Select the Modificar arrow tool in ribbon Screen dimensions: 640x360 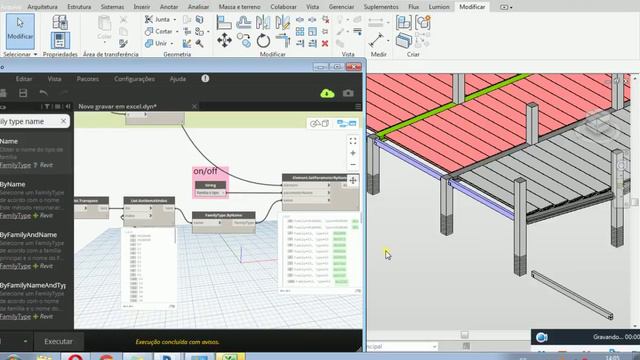coord(20,31)
